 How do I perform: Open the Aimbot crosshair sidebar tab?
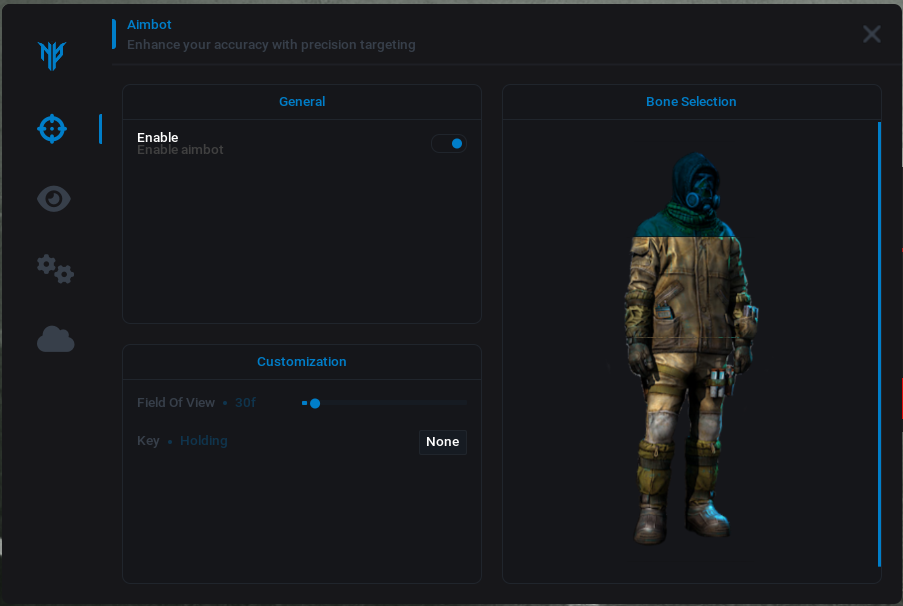(x=52, y=129)
